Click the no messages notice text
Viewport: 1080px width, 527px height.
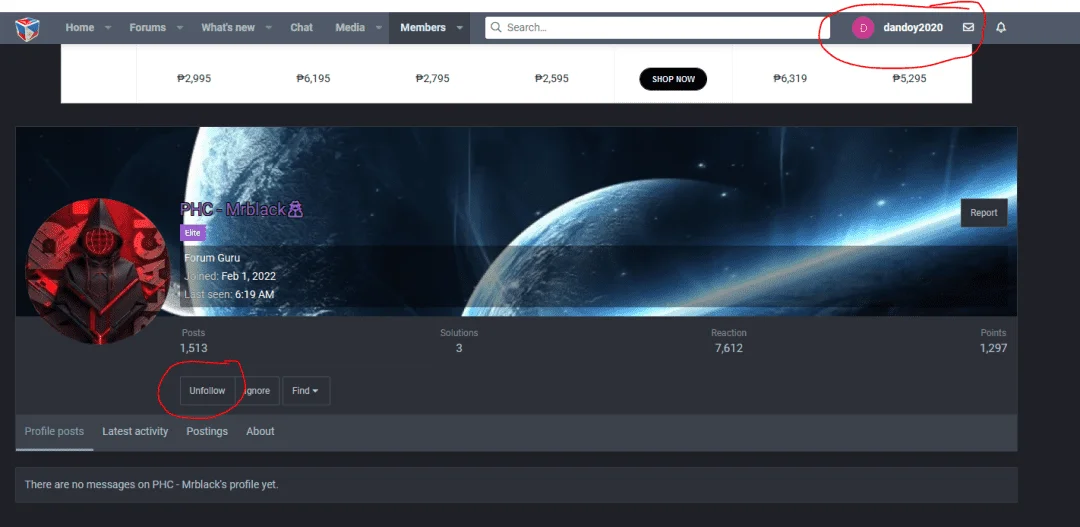(x=152, y=484)
